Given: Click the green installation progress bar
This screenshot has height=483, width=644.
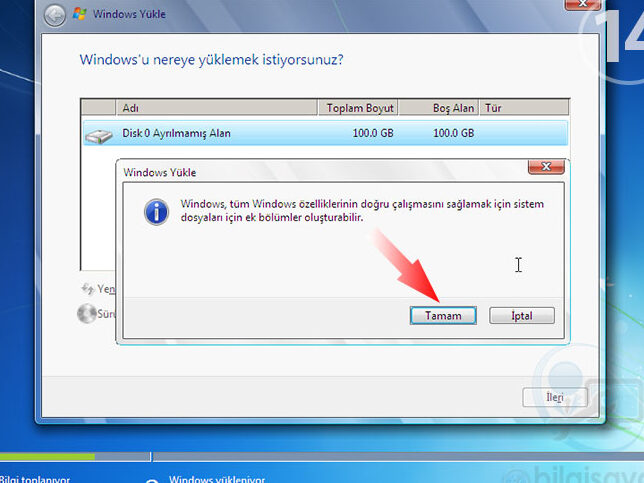Looking at the screenshot, I should [47, 458].
